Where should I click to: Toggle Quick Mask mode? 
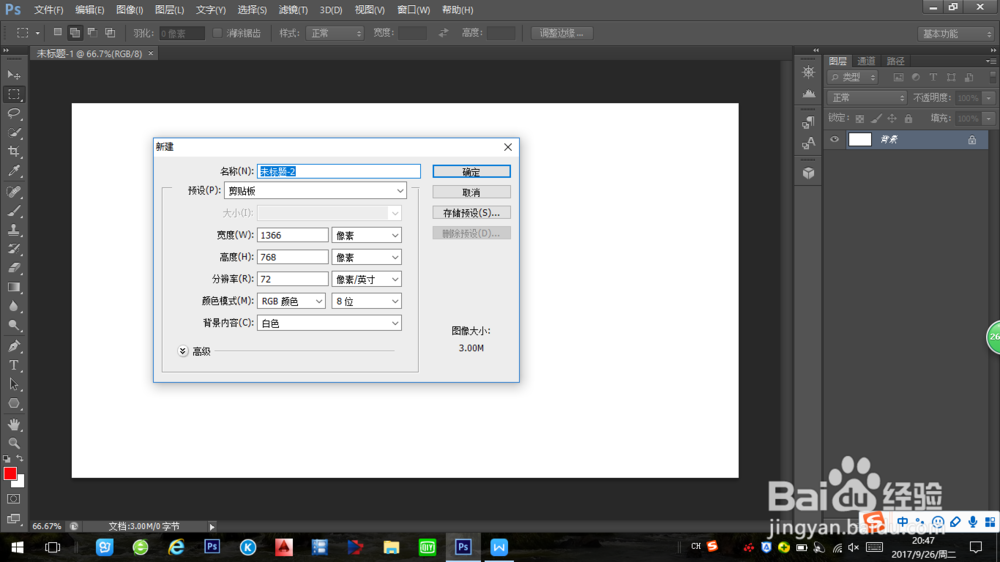(13, 499)
